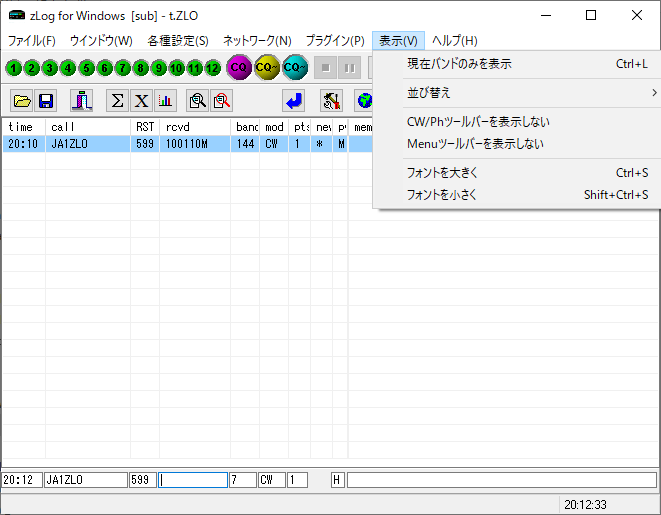Click the rcvd column header
This screenshot has height=515, width=661.
pos(195,127)
